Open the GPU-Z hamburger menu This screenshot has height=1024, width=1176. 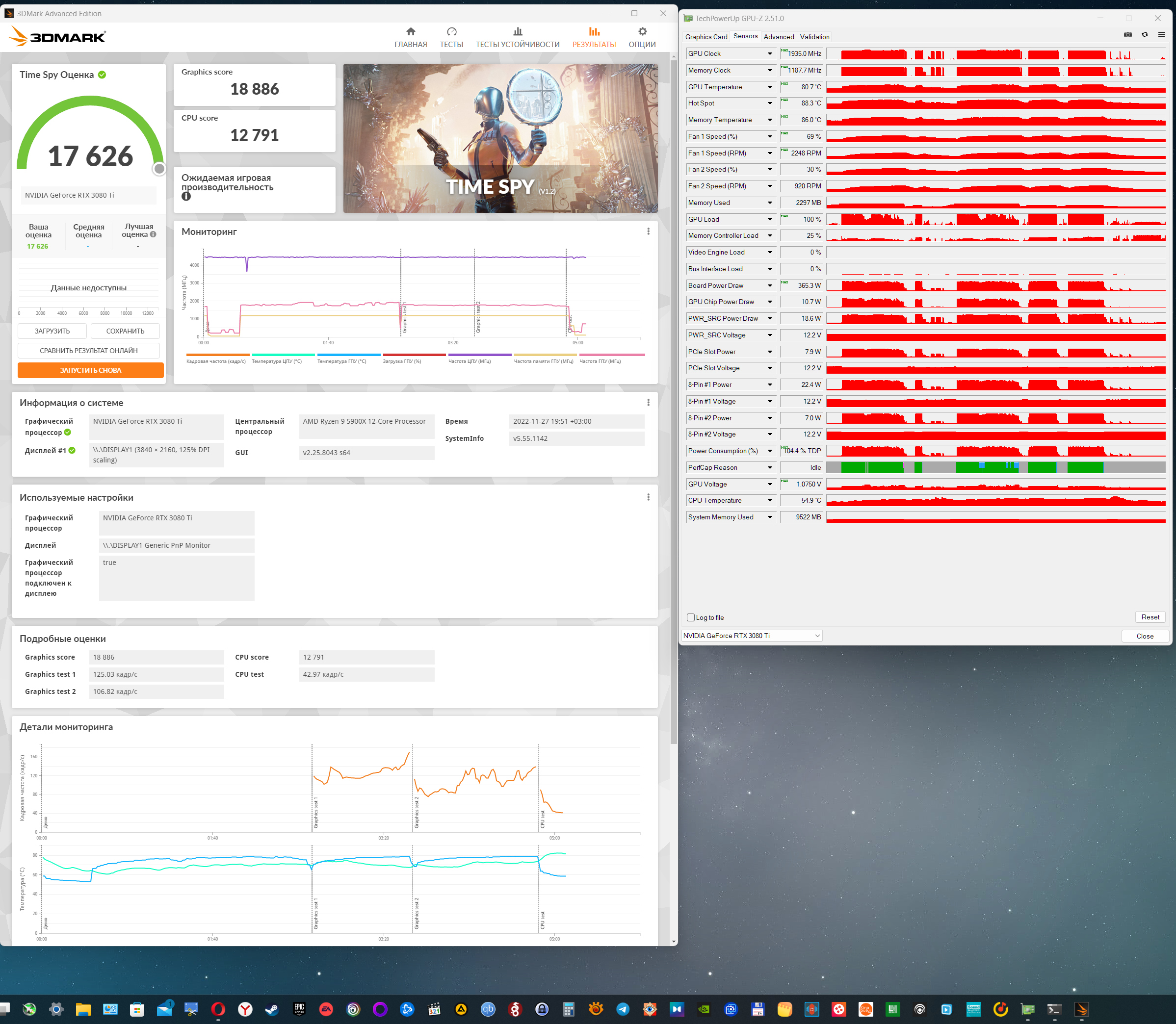coord(1161,35)
